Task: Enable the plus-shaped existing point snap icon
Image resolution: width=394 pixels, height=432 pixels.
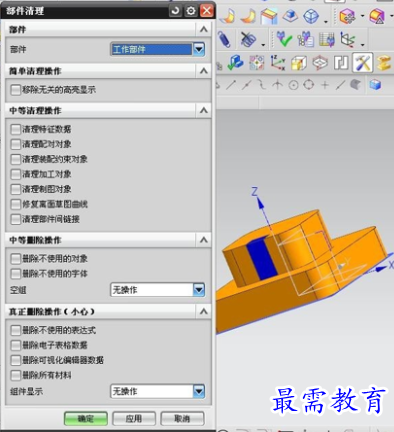Action: (325, 85)
